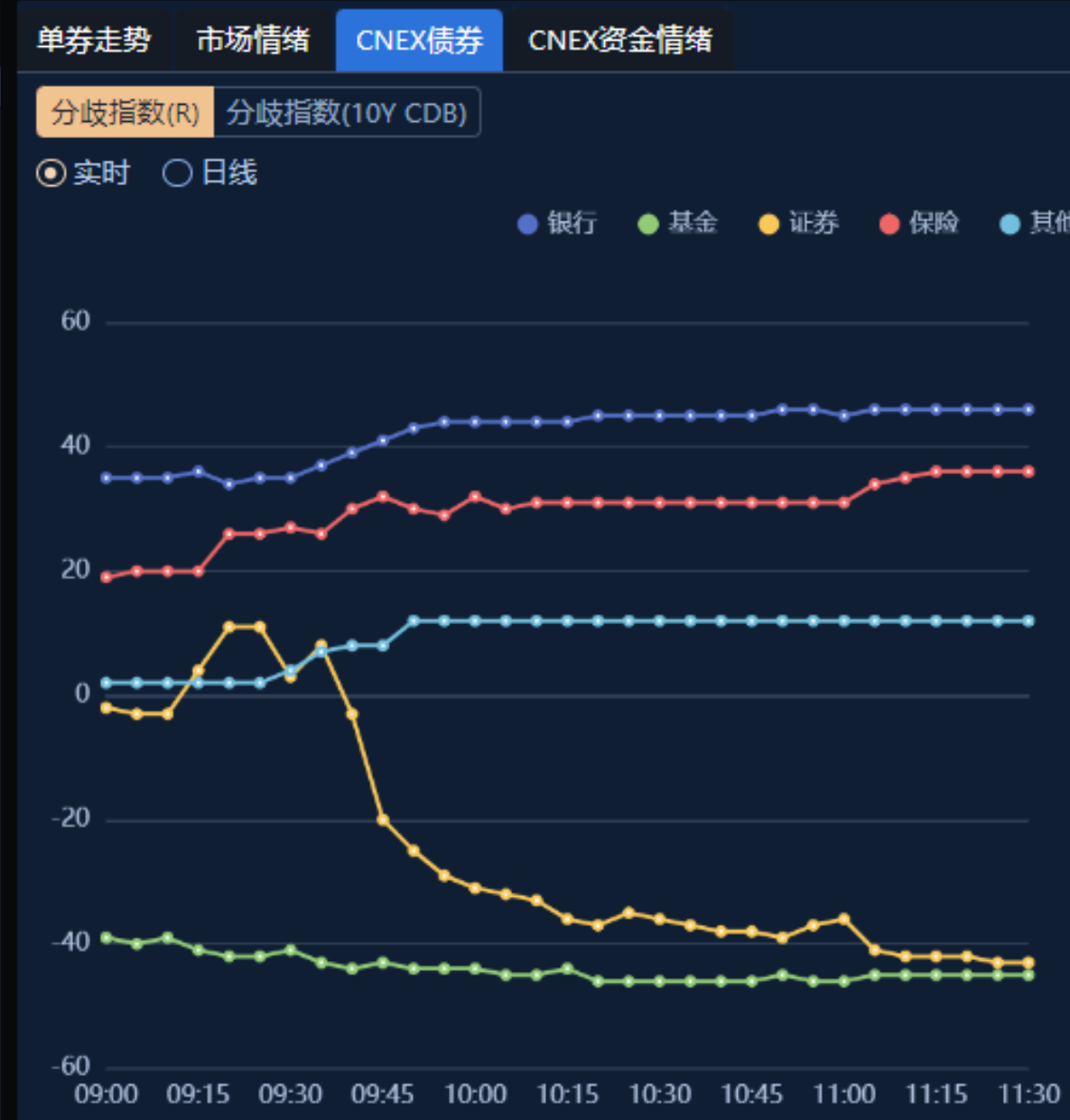Switch to 日线 mode
Screen dimensions: 1070x1120
pos(209,173)
